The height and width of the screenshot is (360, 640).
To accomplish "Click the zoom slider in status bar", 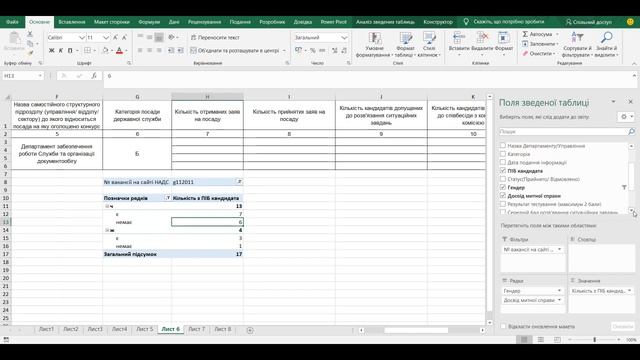I will (594, 340).
